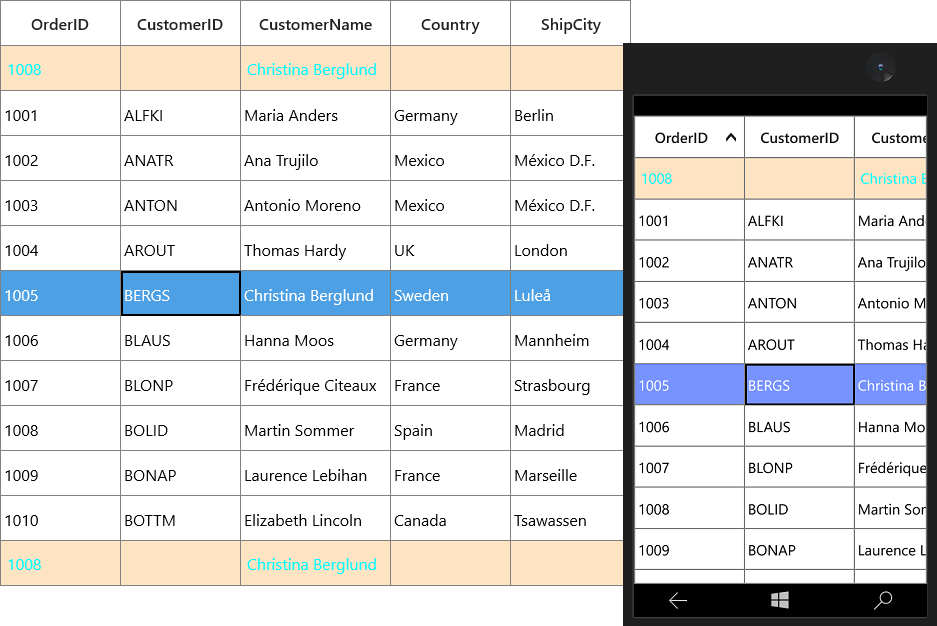This screenshot has width=937, height=626.
Task: Select the Frédérique Citeaux cell in desktop grid
Action: 315,384
